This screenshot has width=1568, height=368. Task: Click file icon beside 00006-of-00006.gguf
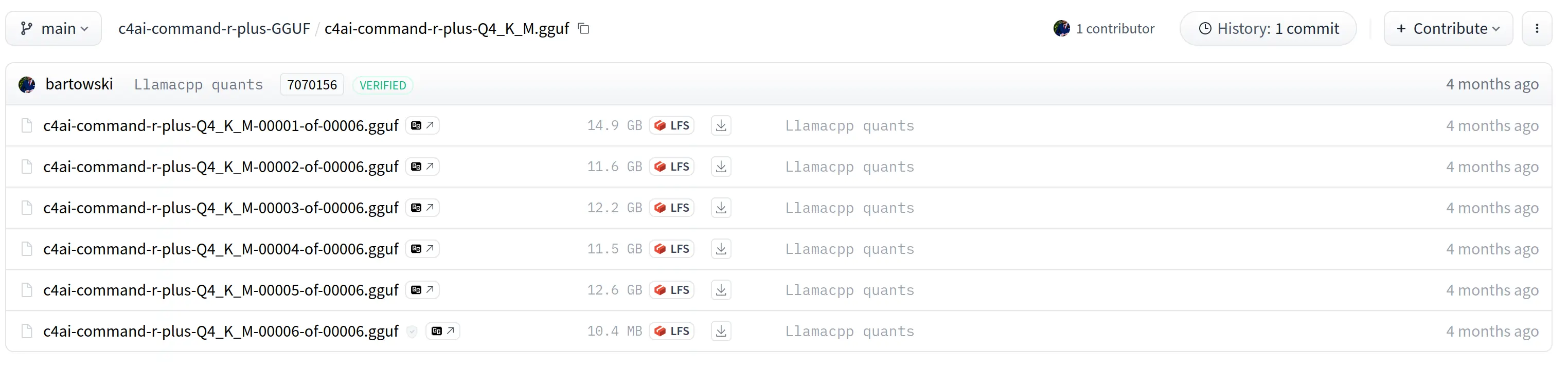click(27, 331)
